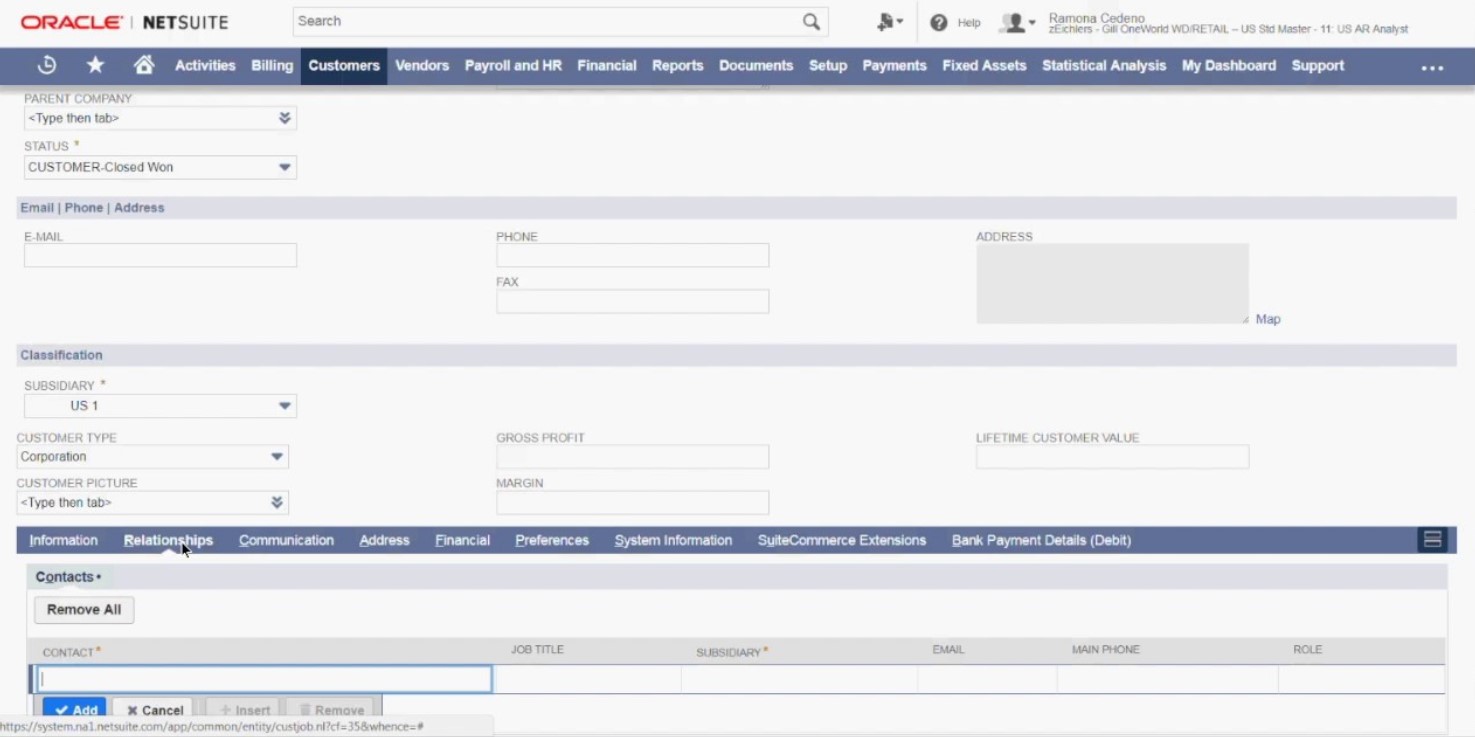Go to Home via house icon
The width and height of the screenshot is (1475, 737).
point(144,65)
